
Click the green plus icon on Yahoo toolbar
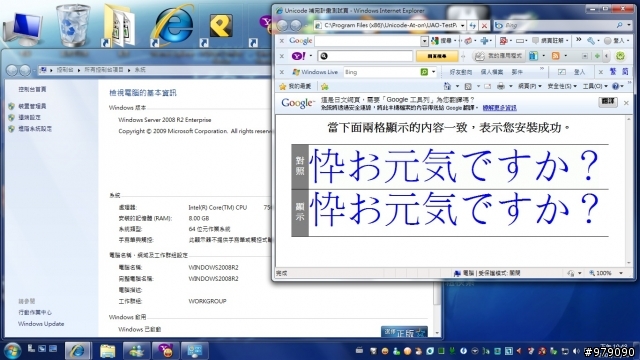pos(597,56)
